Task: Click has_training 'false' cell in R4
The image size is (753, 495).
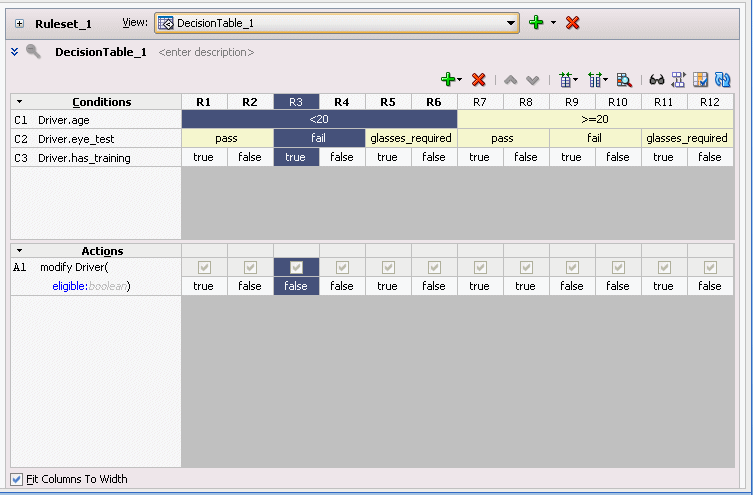Action: click(x=342, y=157)
